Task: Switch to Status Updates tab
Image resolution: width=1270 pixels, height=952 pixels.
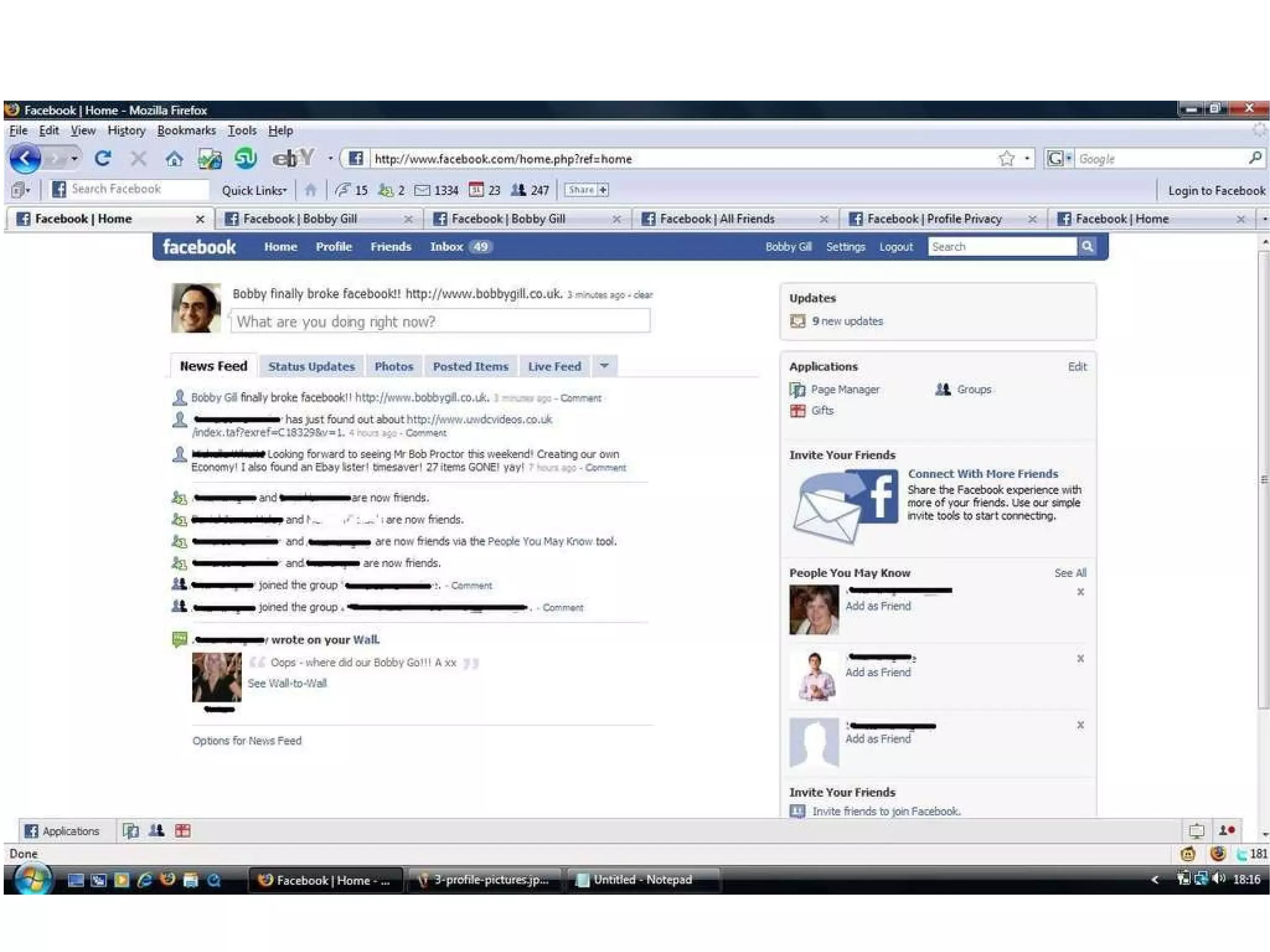Action: (x=311, y=367)
